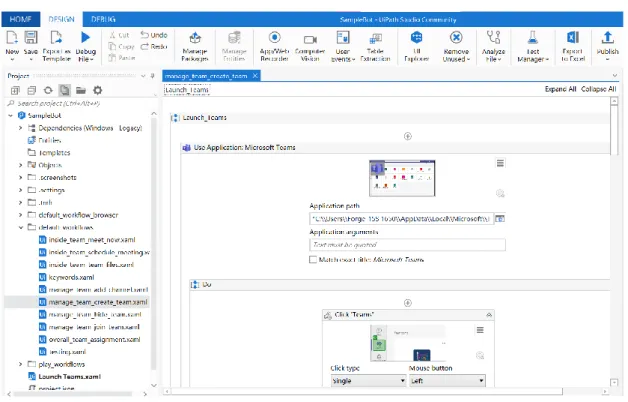Image resolution: width=628 pixels, height=402 pixels.
Task: Open project settings gear
Action: click(x=97, y=90)
